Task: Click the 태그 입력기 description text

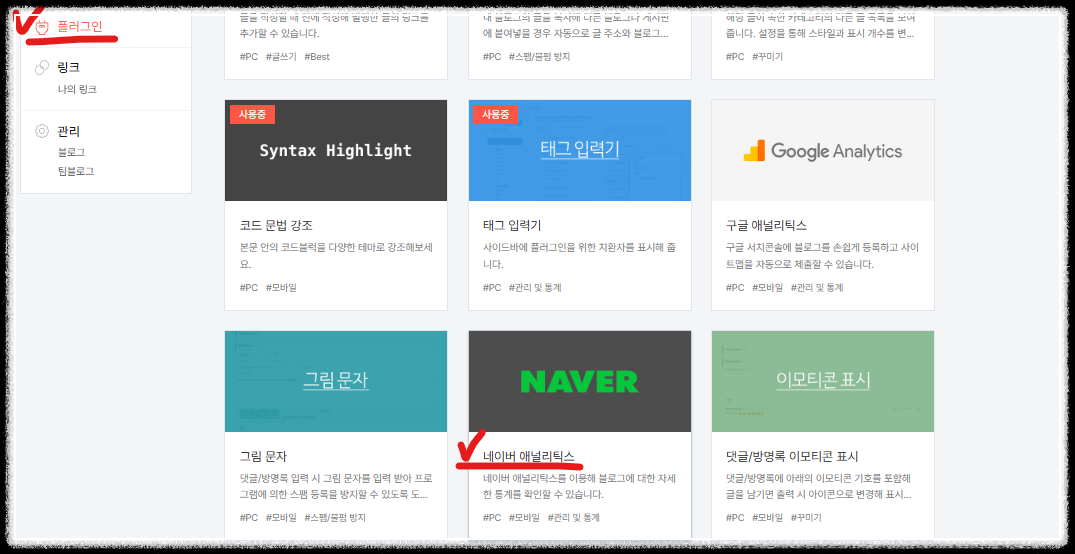Action: pyautogui.click(x=579, y=255)
